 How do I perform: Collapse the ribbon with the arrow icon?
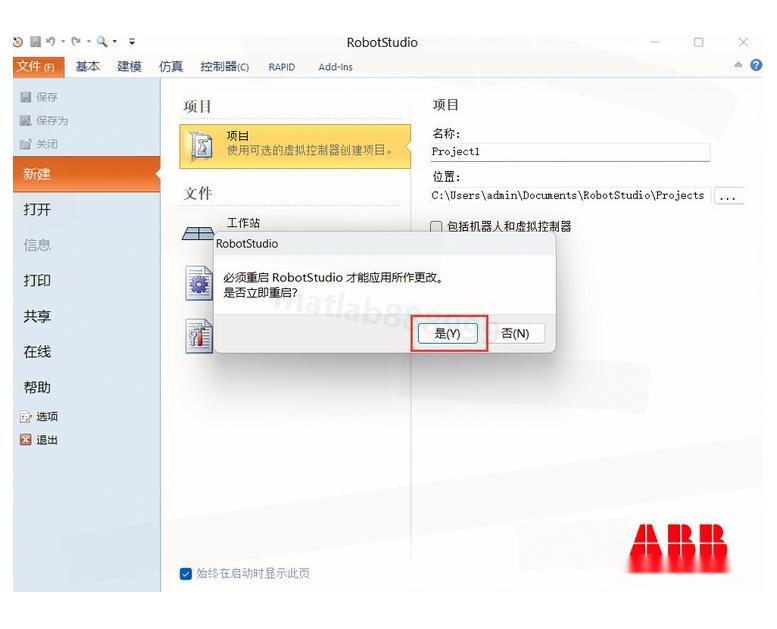point(738,65)
